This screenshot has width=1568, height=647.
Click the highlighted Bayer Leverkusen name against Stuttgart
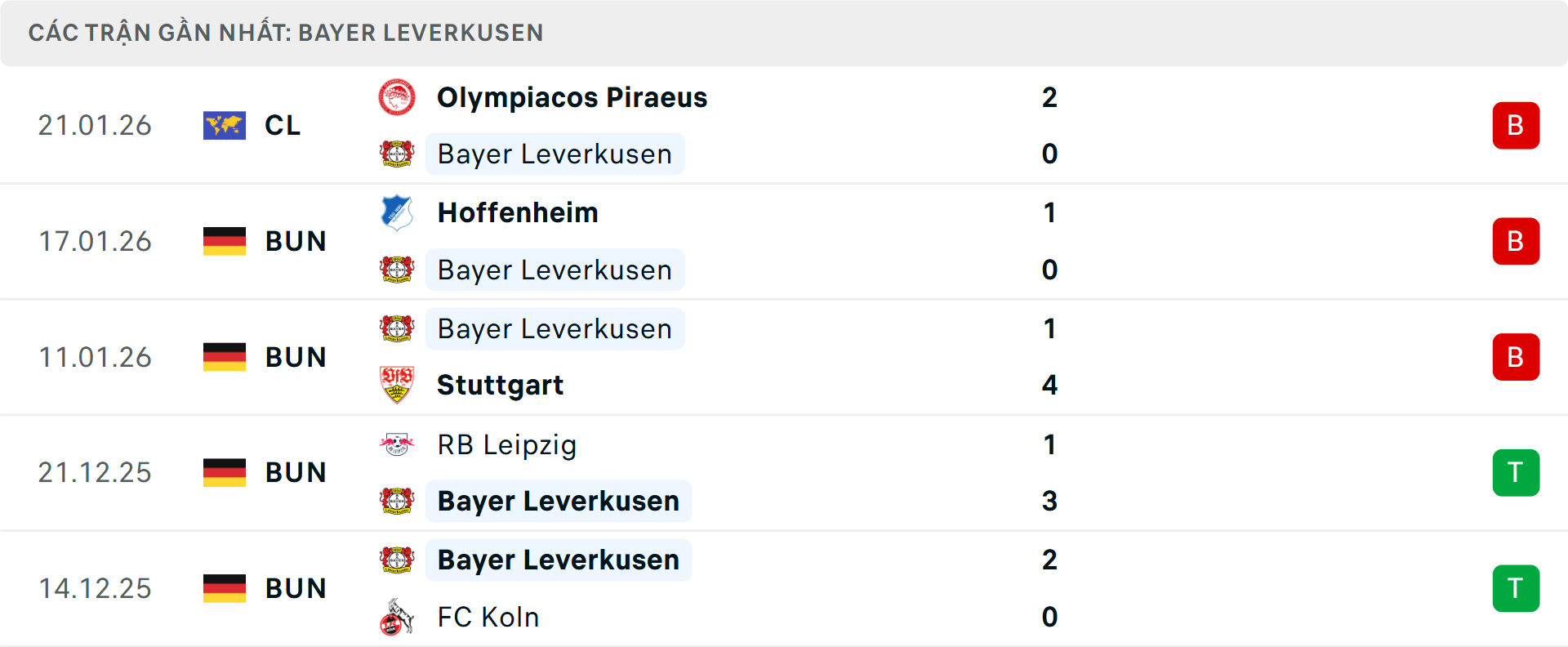click(555, 328)
